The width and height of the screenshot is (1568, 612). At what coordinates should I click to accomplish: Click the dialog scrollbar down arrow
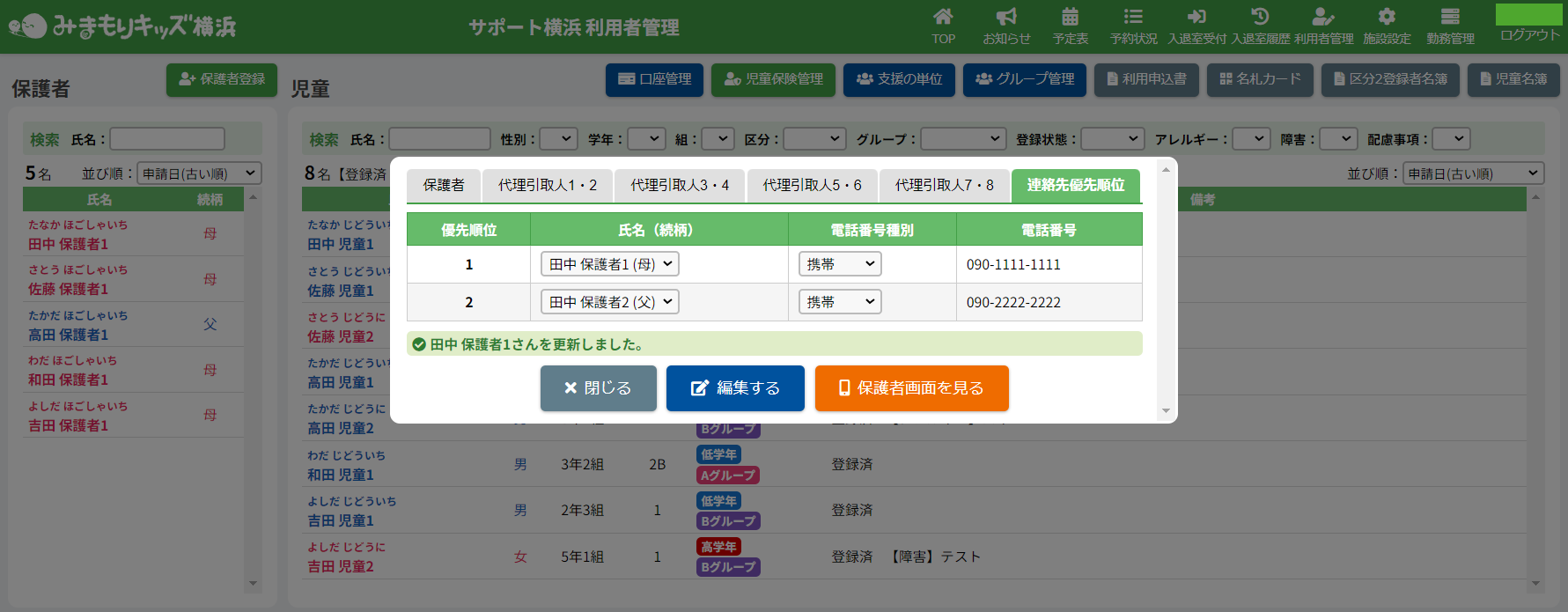pos(1166,411)
